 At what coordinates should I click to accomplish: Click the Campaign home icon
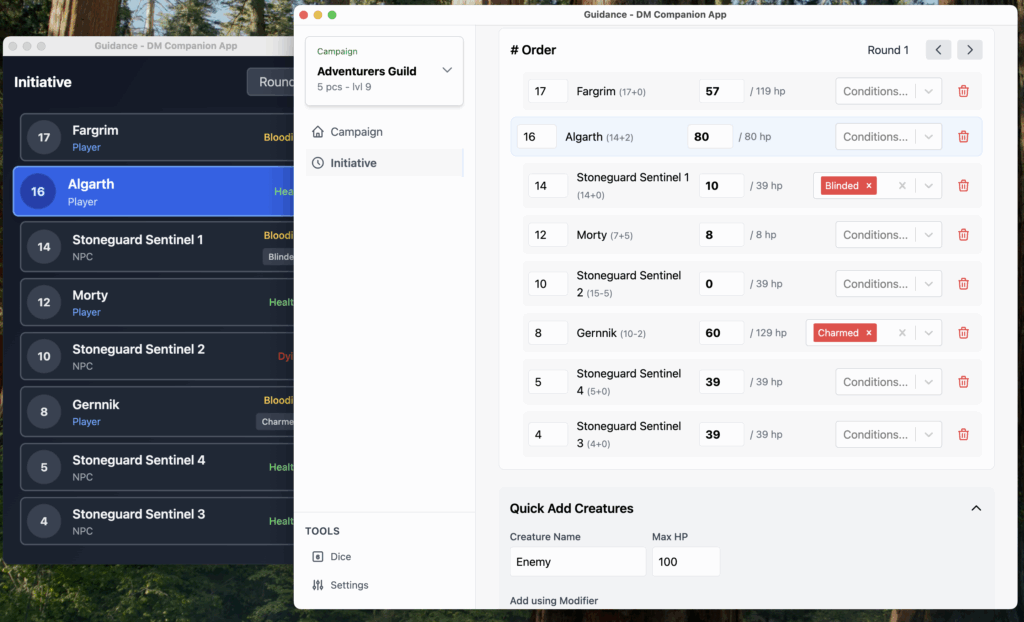[x=317, y=131]
